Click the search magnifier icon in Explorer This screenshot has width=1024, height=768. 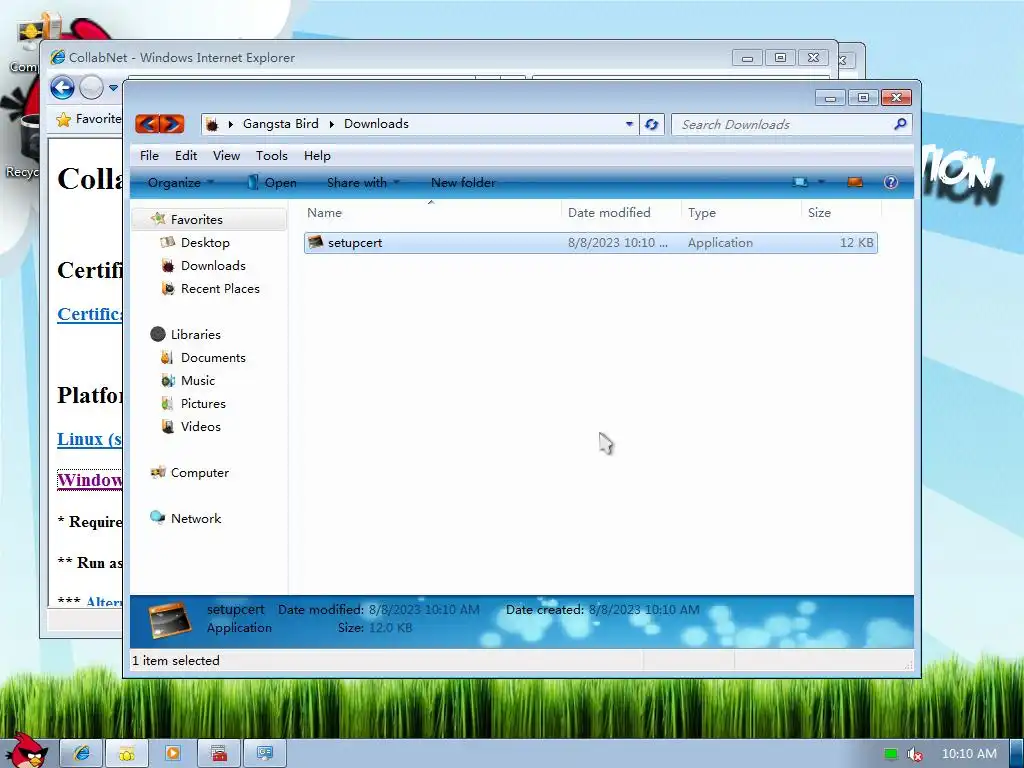point(900,124)
